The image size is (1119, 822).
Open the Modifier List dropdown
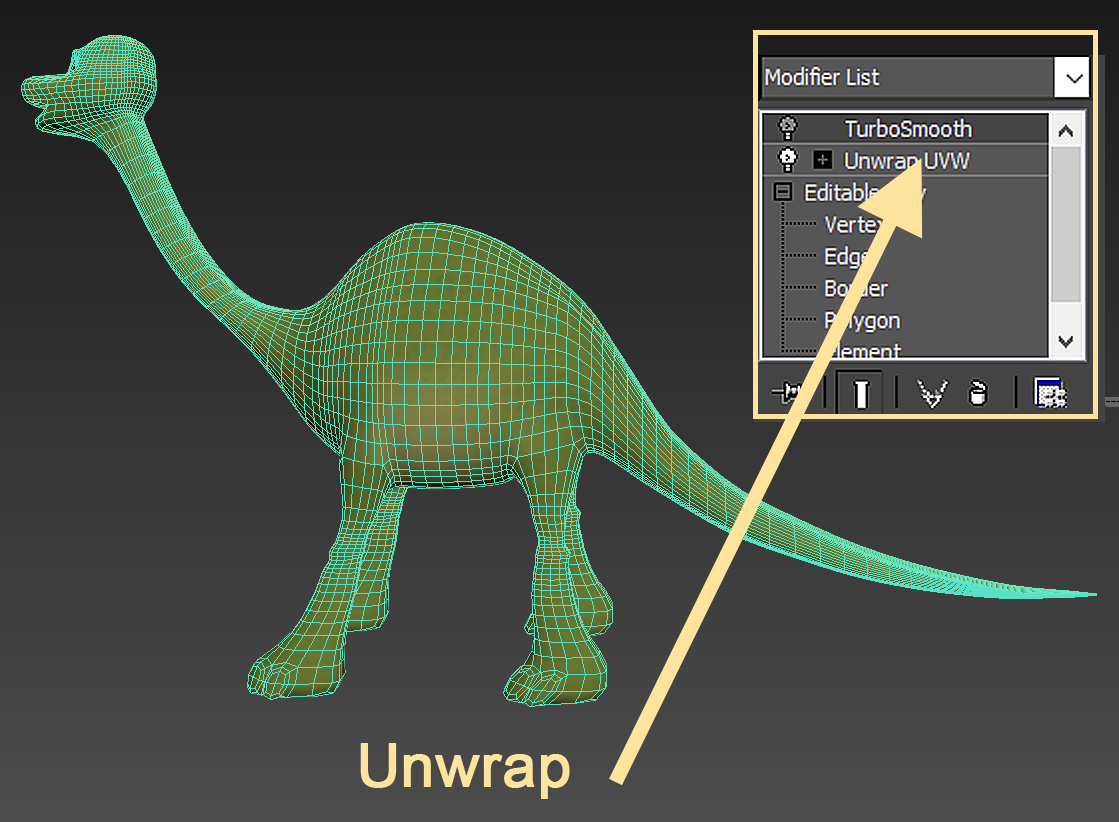click(x=1073, y=77)
